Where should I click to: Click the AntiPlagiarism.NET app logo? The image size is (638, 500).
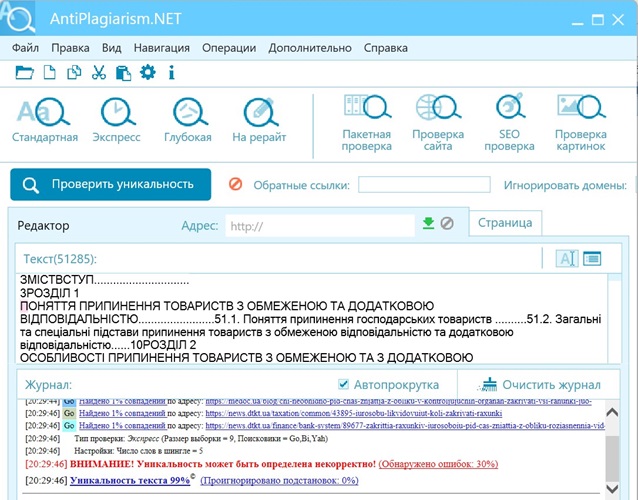(x=17, y=18)
